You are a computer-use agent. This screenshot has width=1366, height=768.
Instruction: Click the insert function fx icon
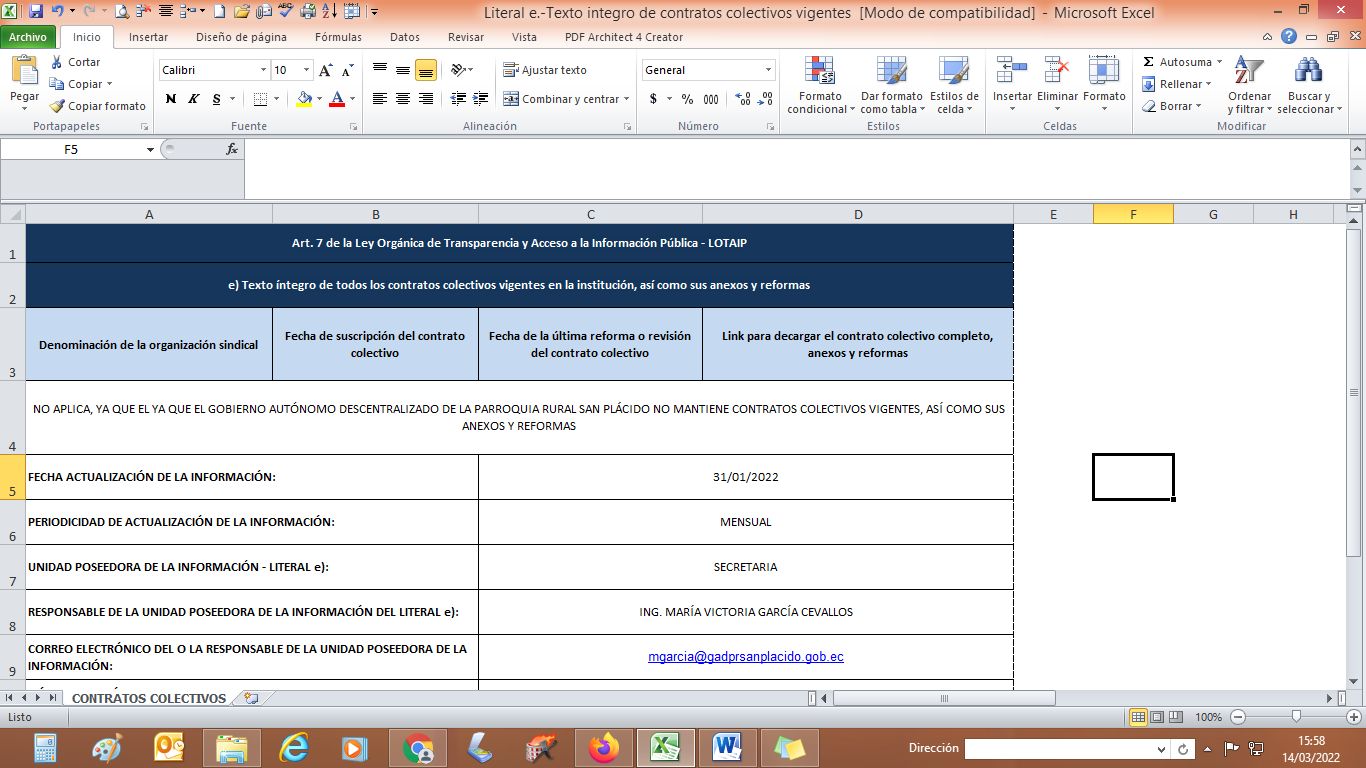(x=232, y=149)
